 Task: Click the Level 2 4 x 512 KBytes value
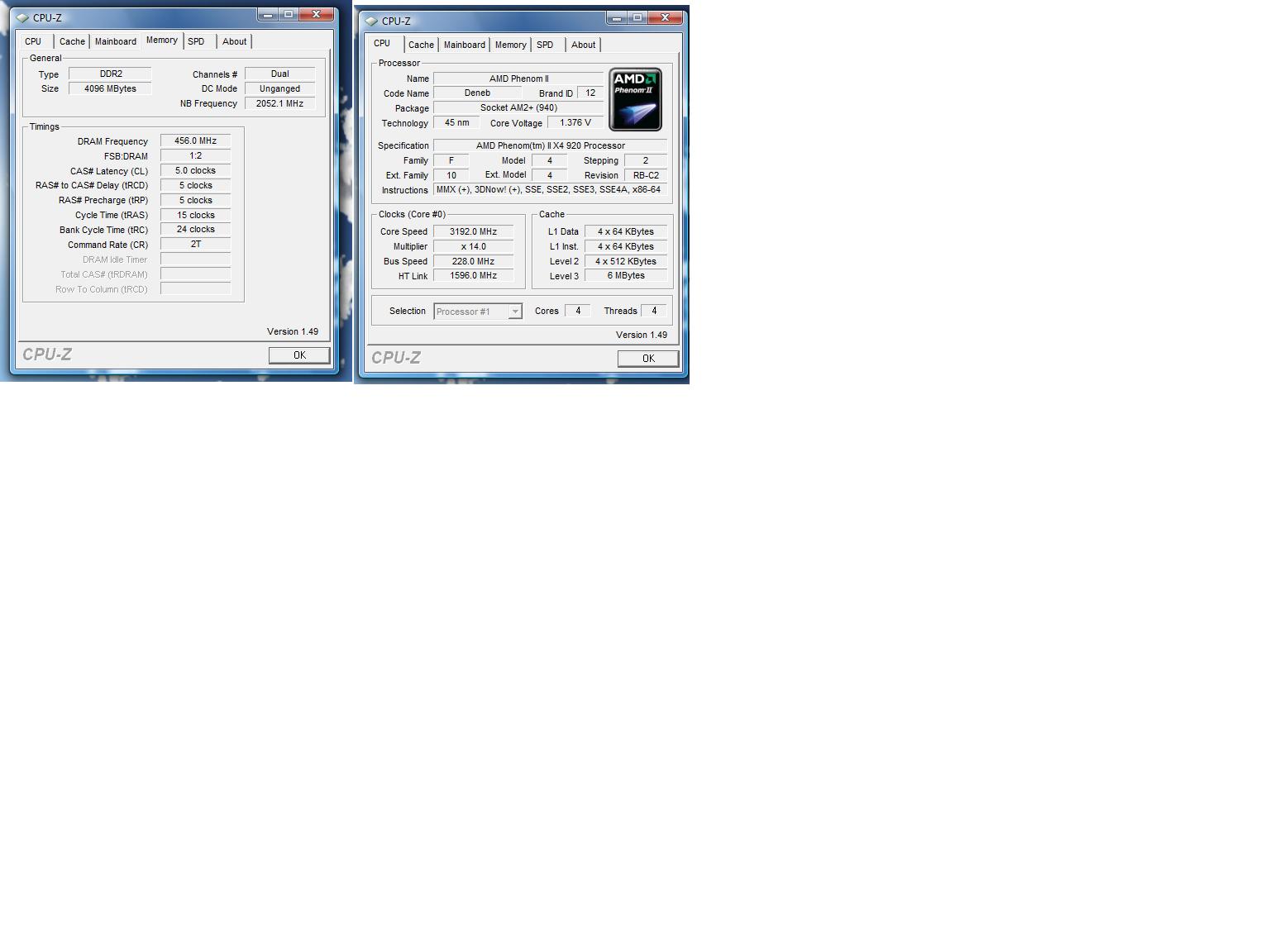pos(626,261)
